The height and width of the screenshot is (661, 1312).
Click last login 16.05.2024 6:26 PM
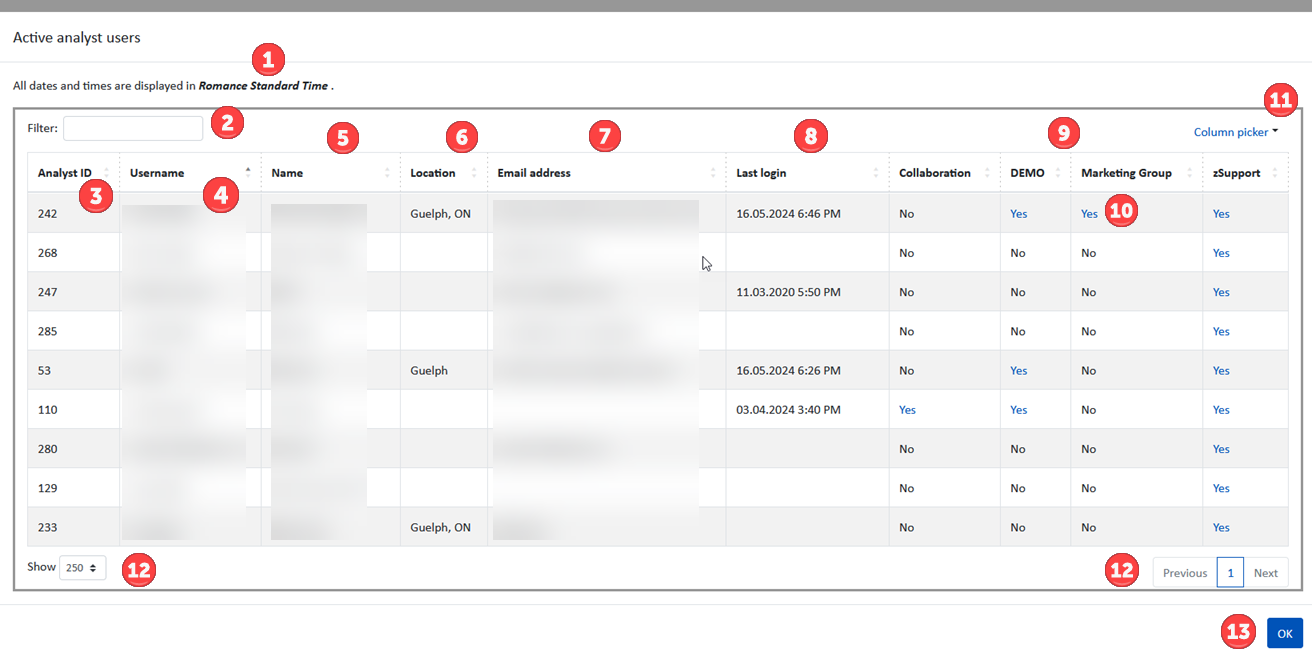[788, 371]
